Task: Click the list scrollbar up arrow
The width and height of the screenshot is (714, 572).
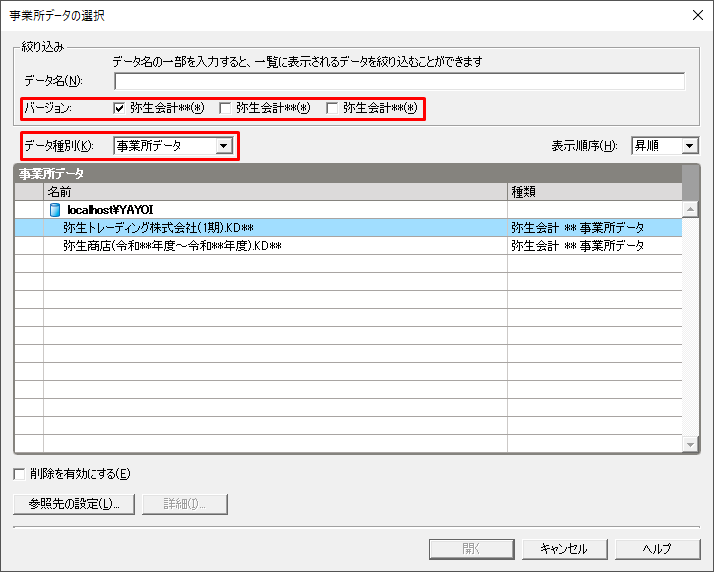Action: tap(690, 209)
